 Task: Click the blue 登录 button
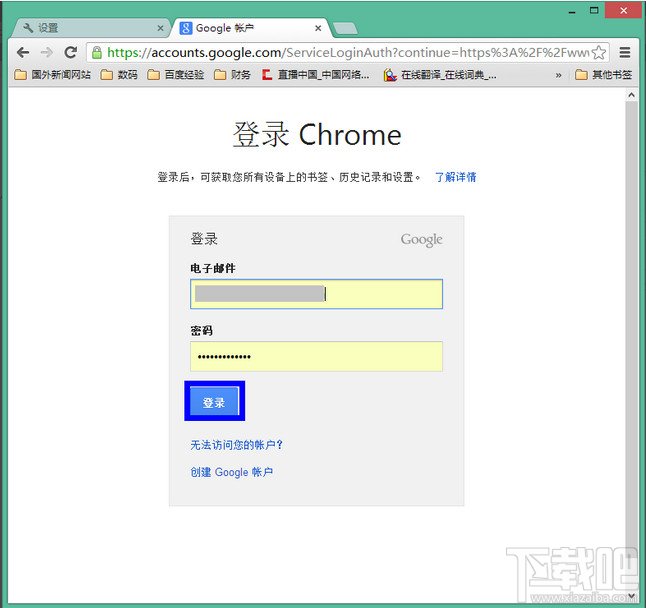214,401
